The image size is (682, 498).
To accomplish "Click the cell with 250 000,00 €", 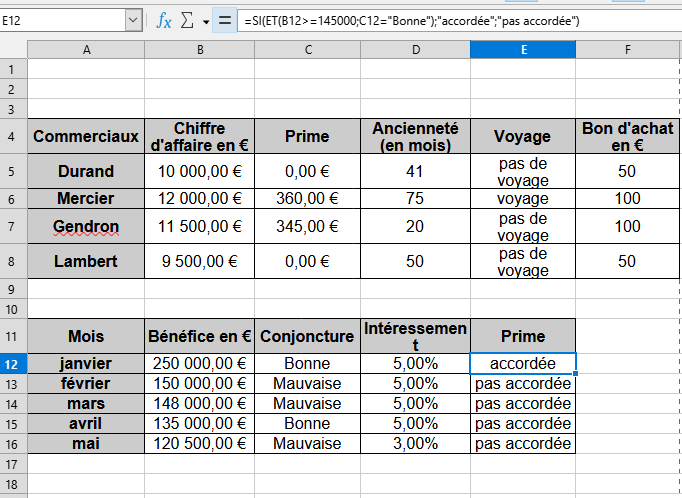I will click(200, 363).
